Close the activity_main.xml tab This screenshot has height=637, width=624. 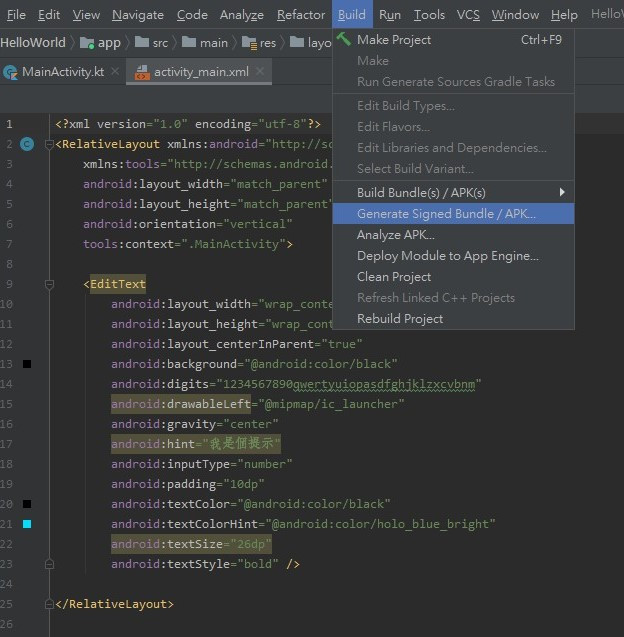pos(261,72)
